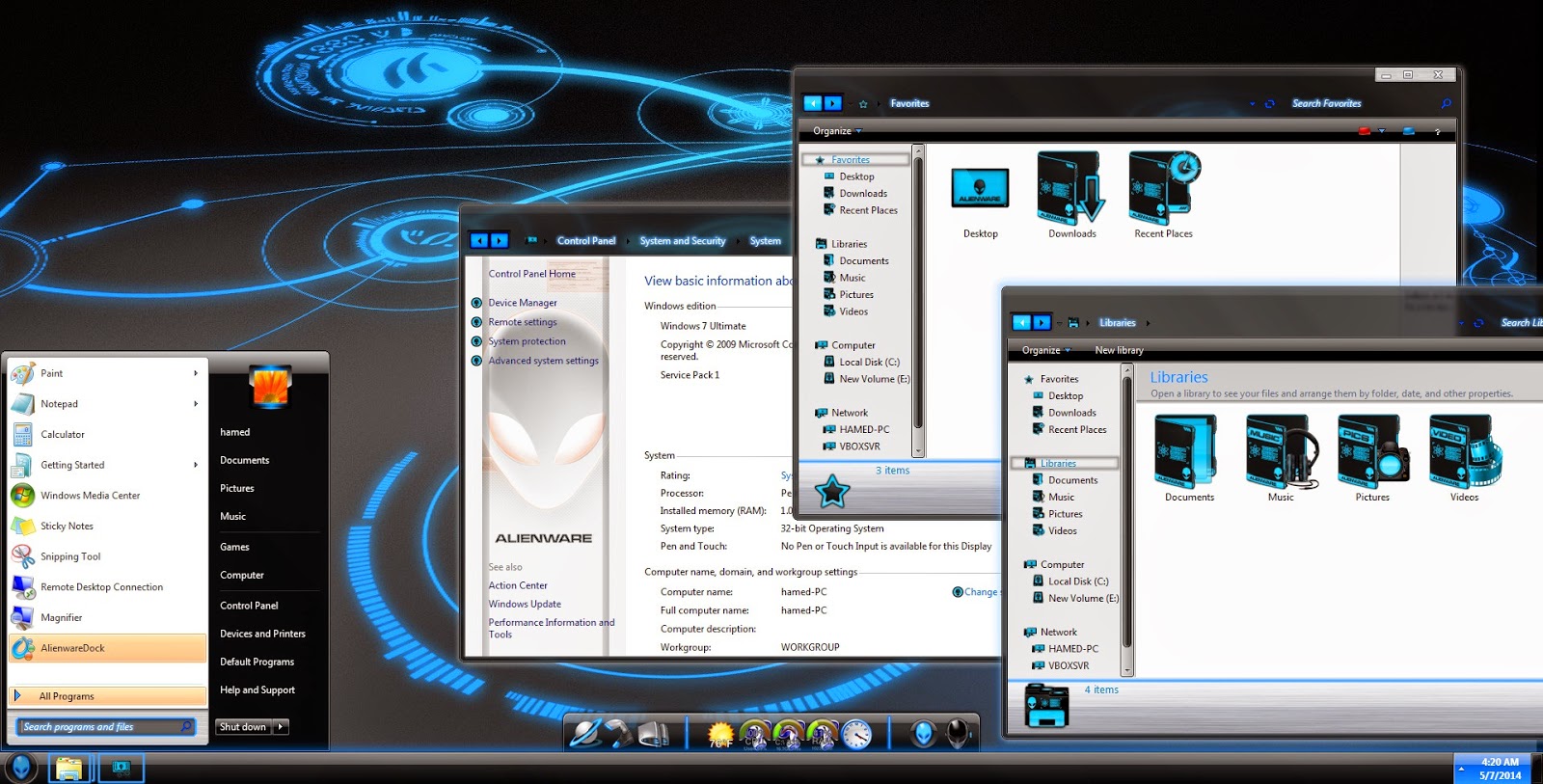Click the black alien head dock icon
Viewport: 1543px width, 784px height.
[958, 735]
